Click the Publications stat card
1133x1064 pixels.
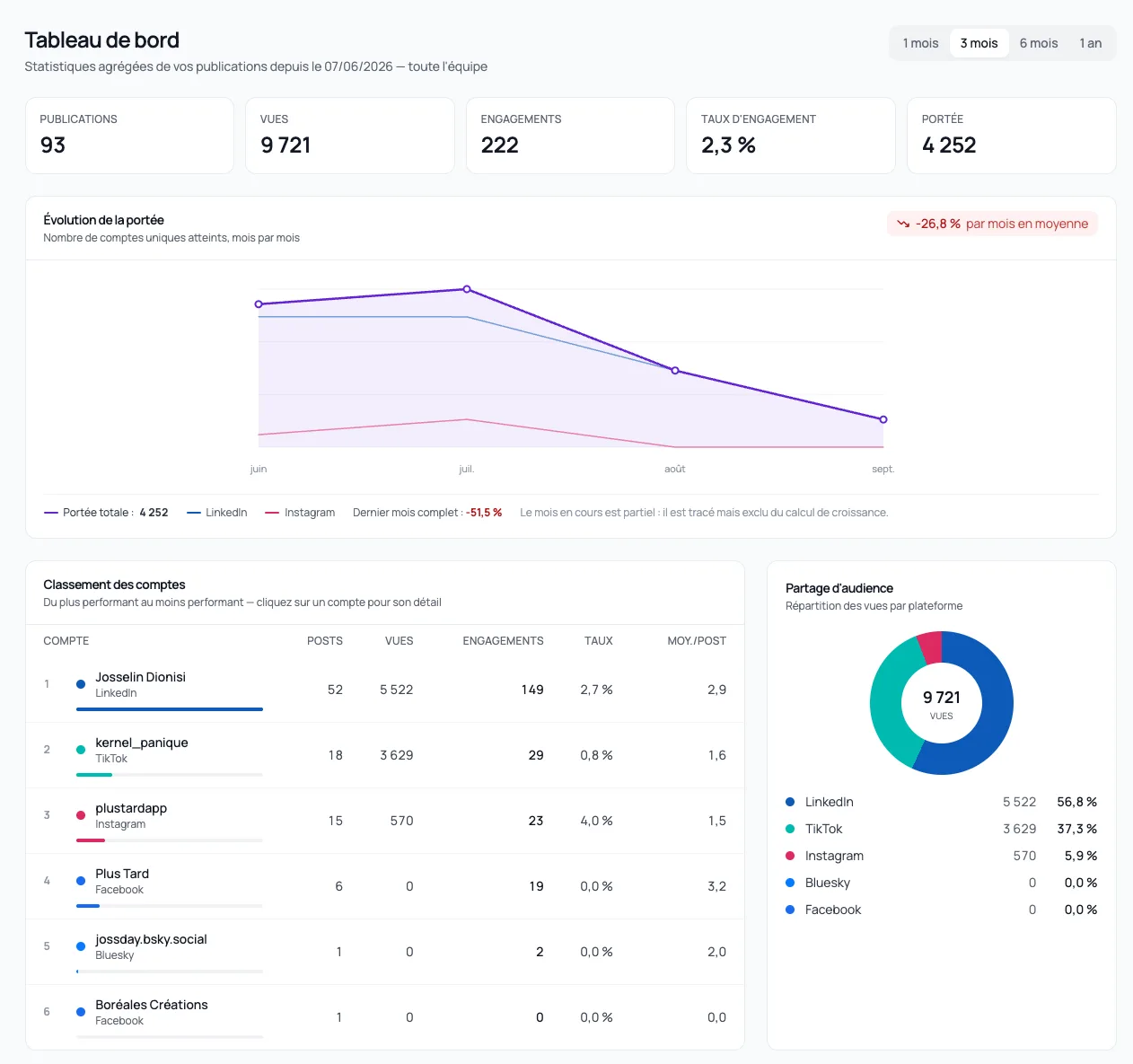click(x=129, y=136)
